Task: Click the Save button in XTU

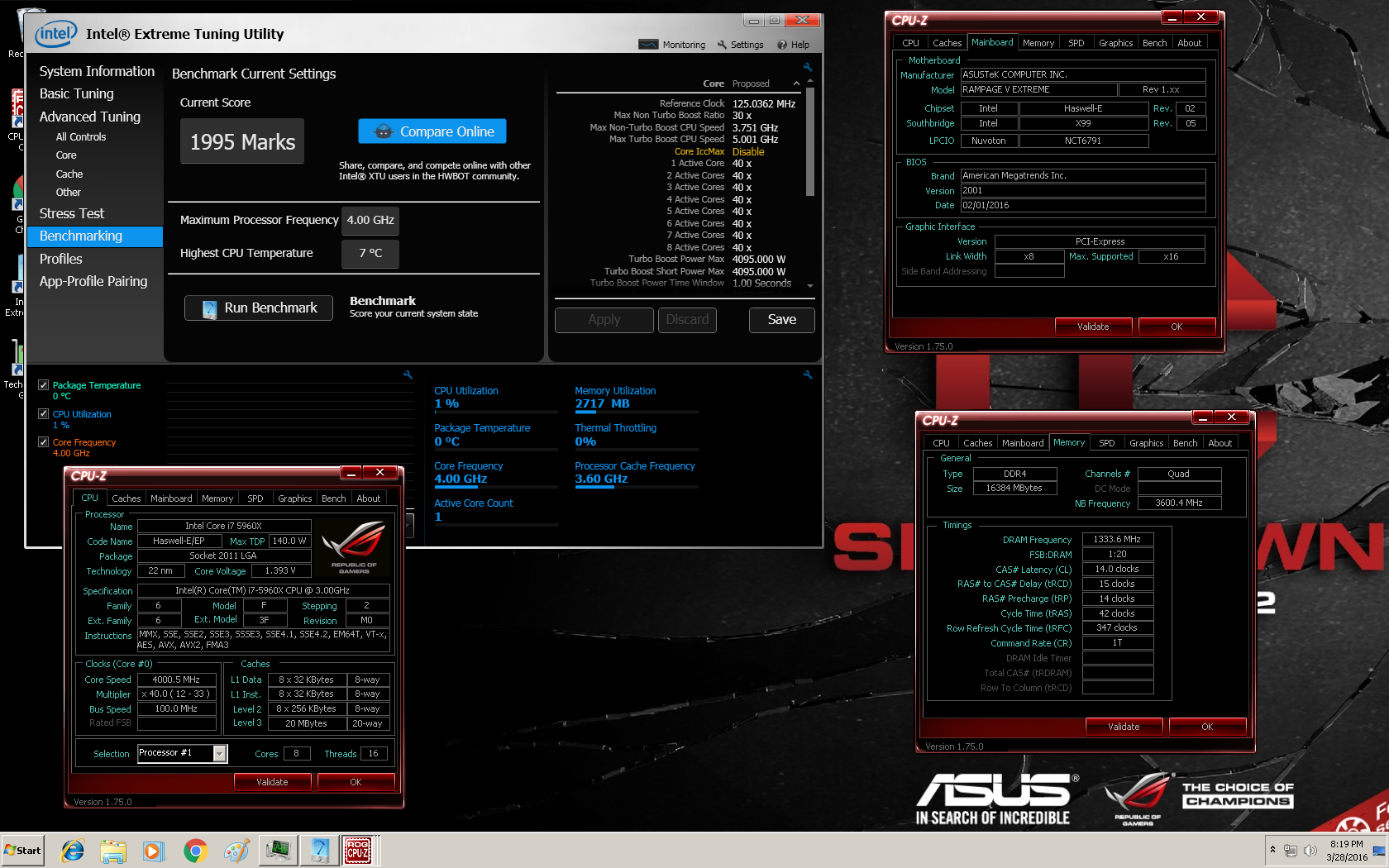Action: pyautogui.click(x=782, y=320)
